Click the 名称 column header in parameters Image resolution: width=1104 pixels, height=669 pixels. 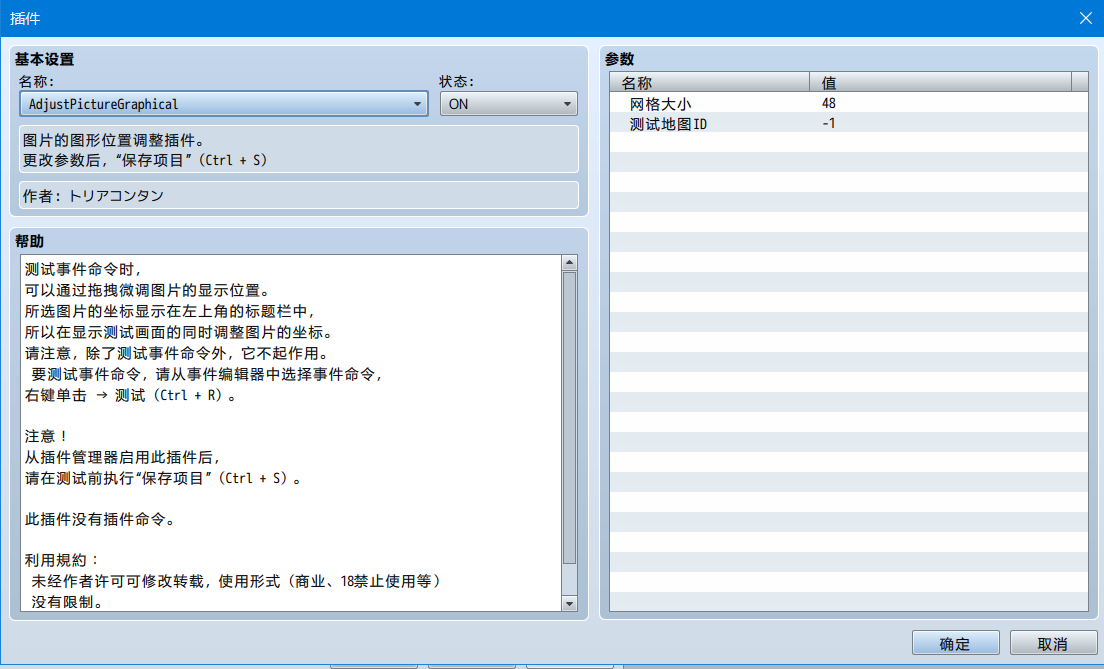(710, 82)
